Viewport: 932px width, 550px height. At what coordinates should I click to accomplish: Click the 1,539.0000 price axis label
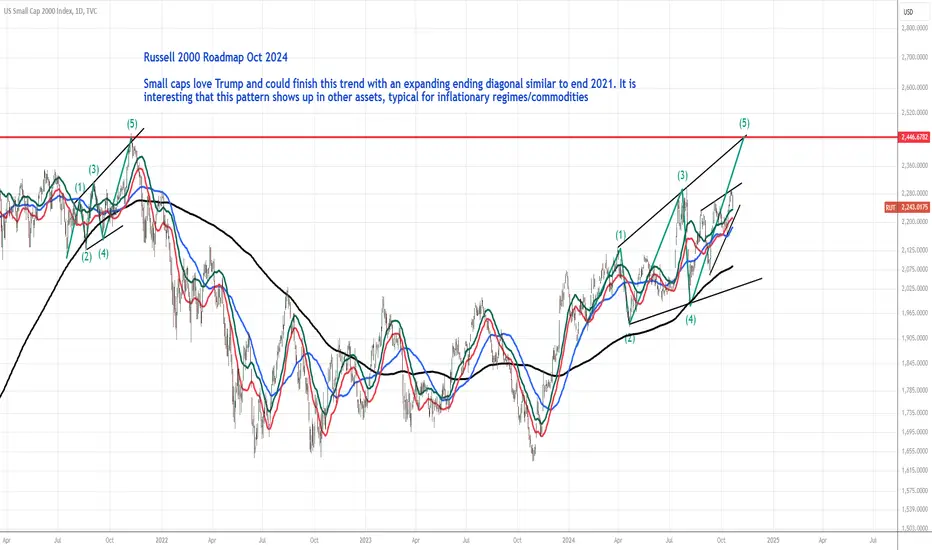pyautogui.click(x=914, y=510)
